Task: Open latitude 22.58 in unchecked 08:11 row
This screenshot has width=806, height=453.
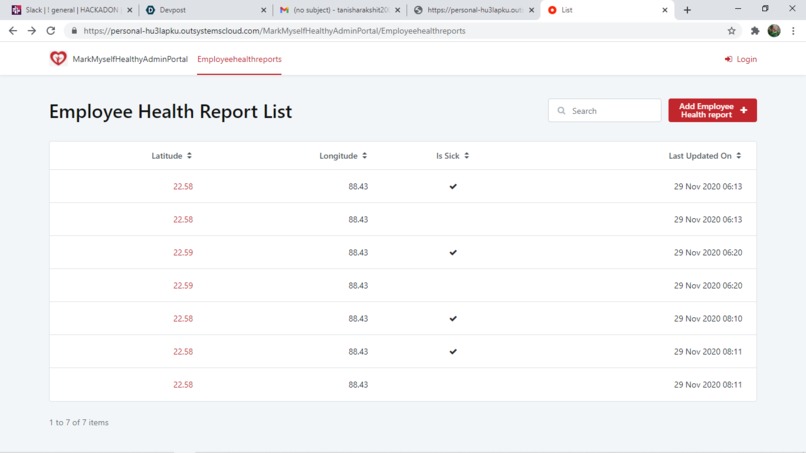Action: click(183, 385)
